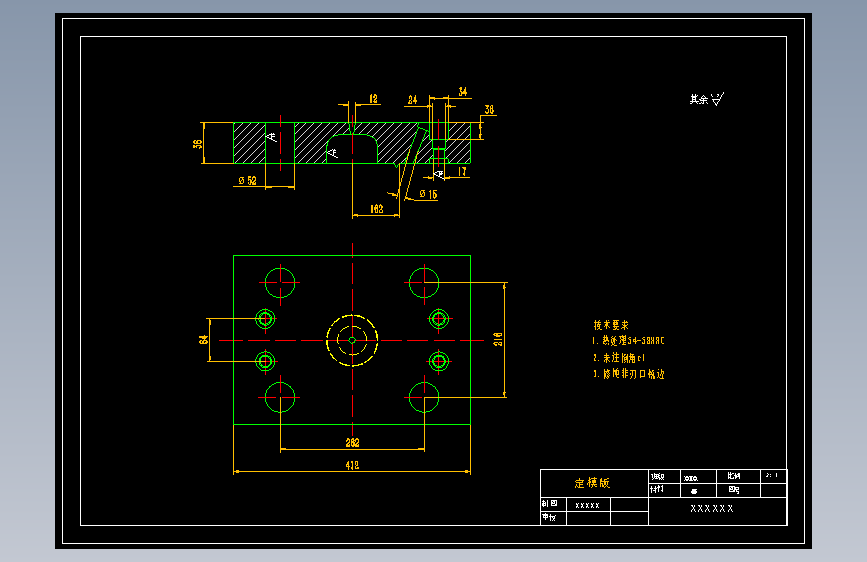Select the 其余 surface finish note
The width and height of the screenshot is (867, 562).
(x=707, y=99)
